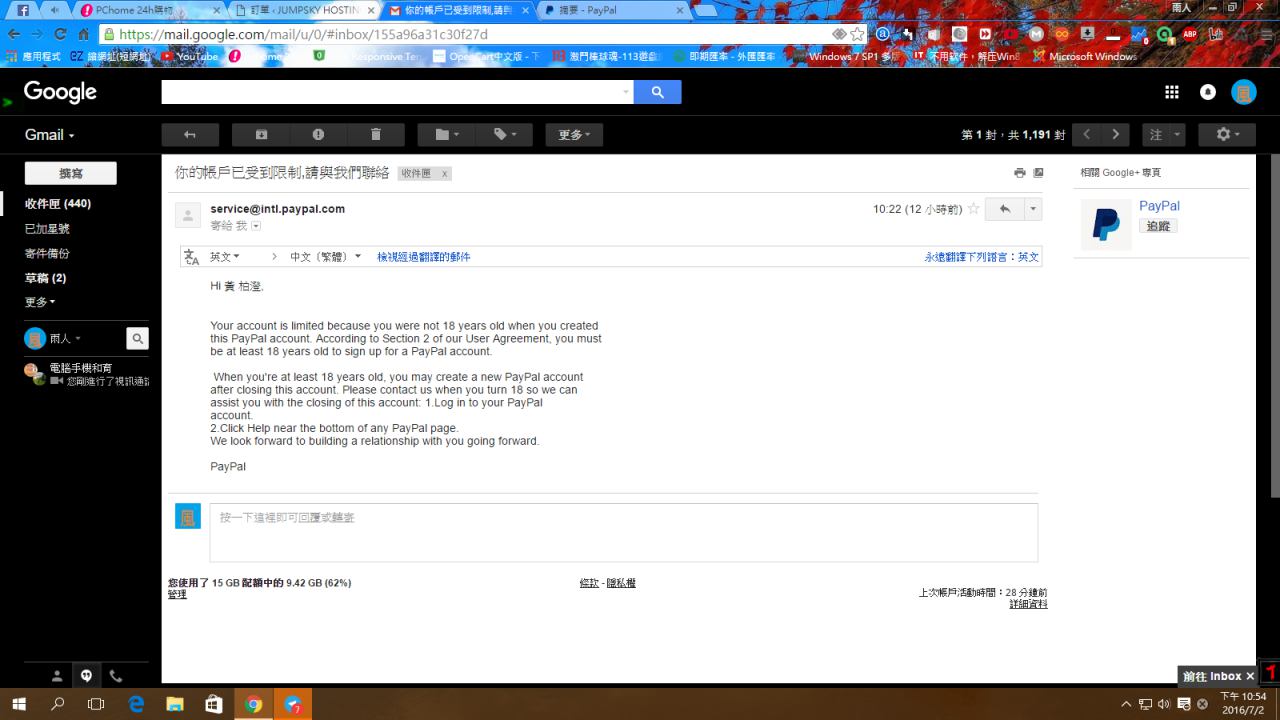Show Hangouts contacts tab icon

[57, 676]
